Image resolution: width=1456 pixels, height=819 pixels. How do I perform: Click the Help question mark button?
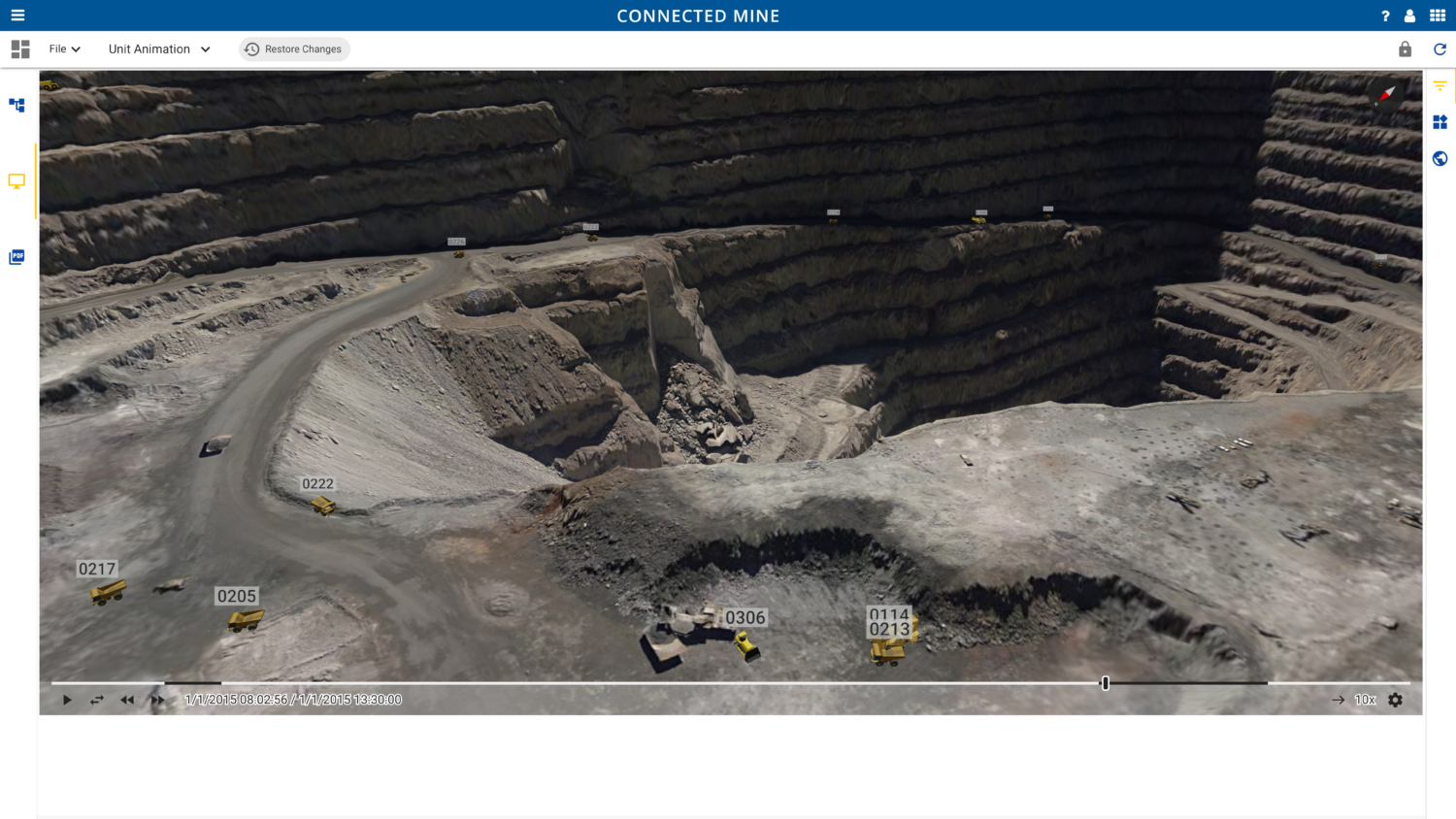1385,16
